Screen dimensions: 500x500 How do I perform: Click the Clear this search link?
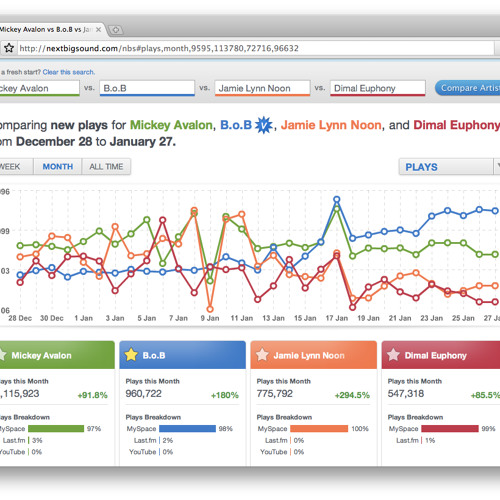click(69, 72)
